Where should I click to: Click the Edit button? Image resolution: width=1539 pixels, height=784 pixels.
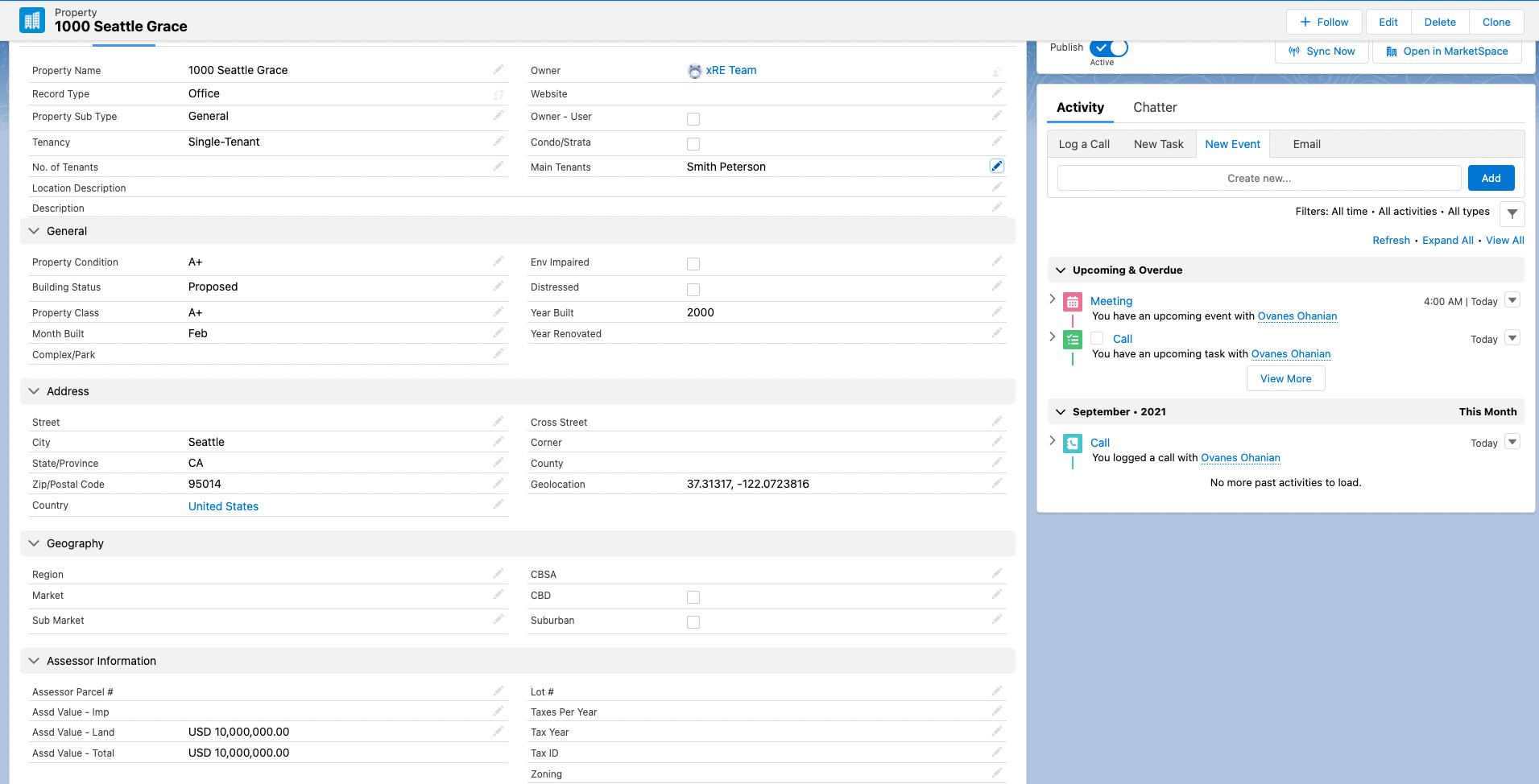1388,22
